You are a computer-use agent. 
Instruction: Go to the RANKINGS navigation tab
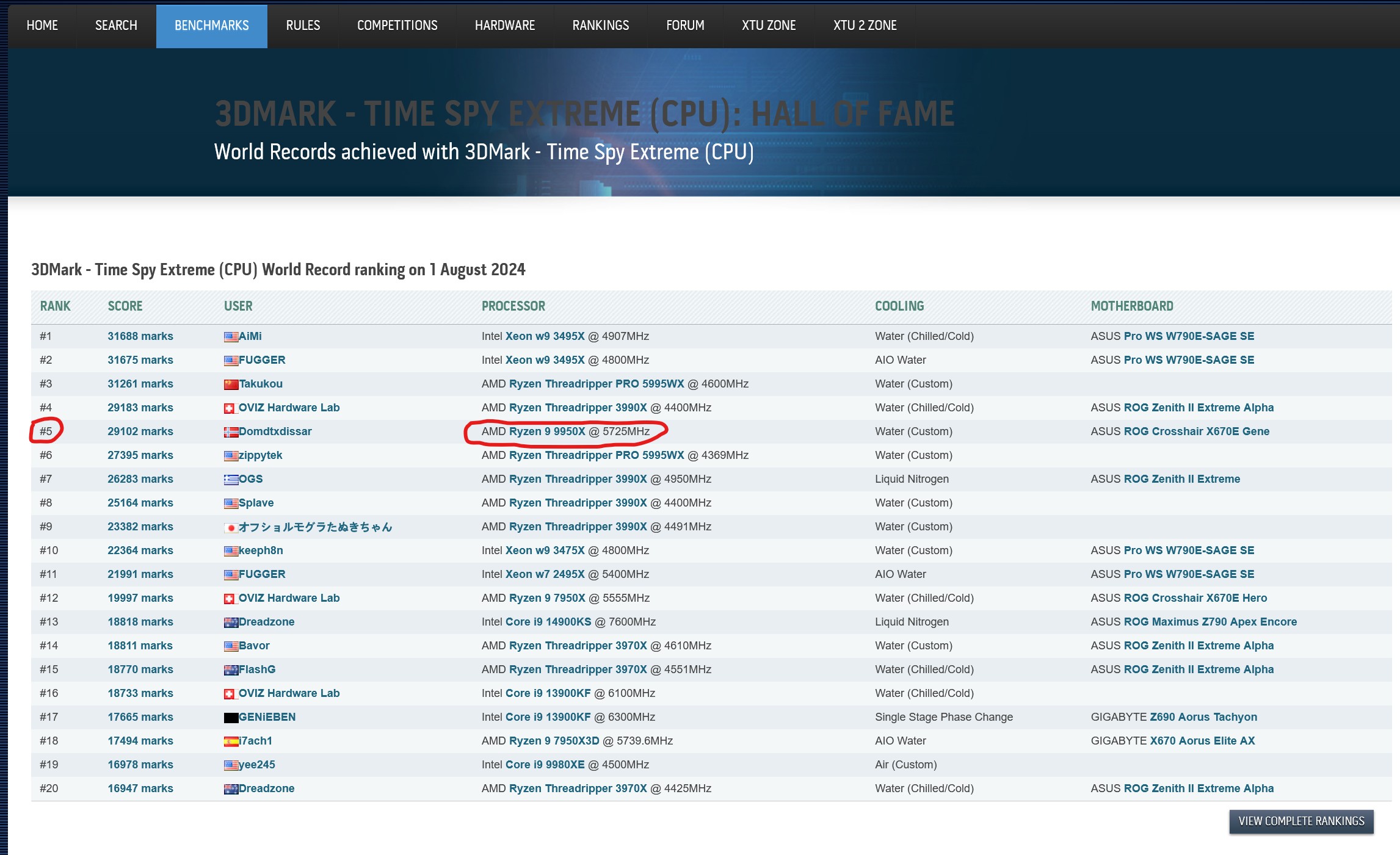tap(600, 26)
